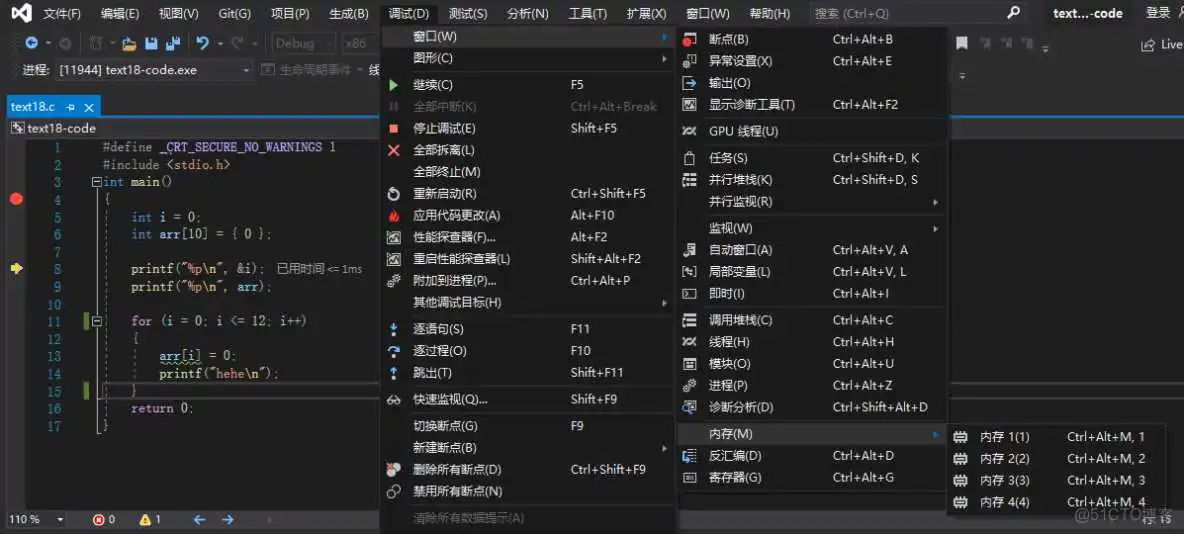Viewport: 1184px width, 534px height.
Task: Click the Save All toolbar icon
Action: pyautogui.click(x=172, y=44)
